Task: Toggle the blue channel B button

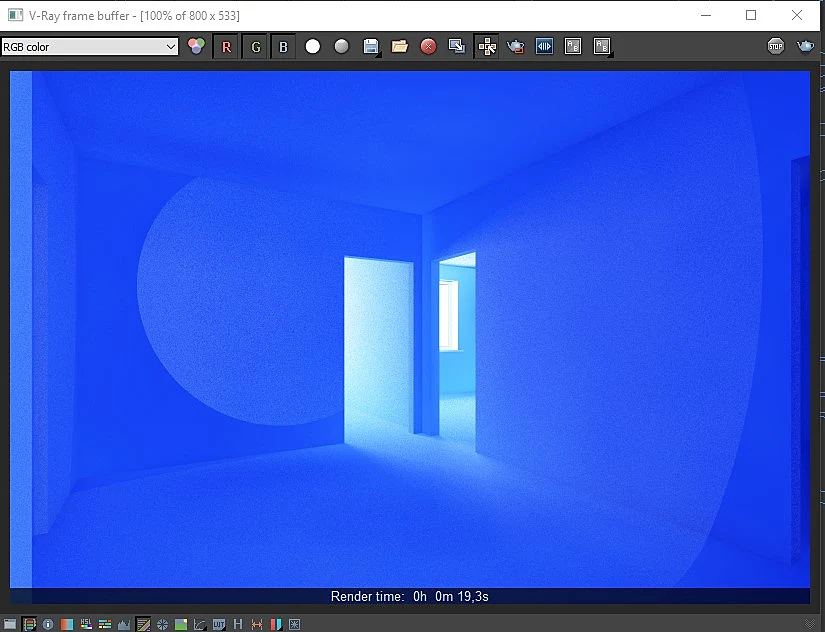Action: point(283,47)
